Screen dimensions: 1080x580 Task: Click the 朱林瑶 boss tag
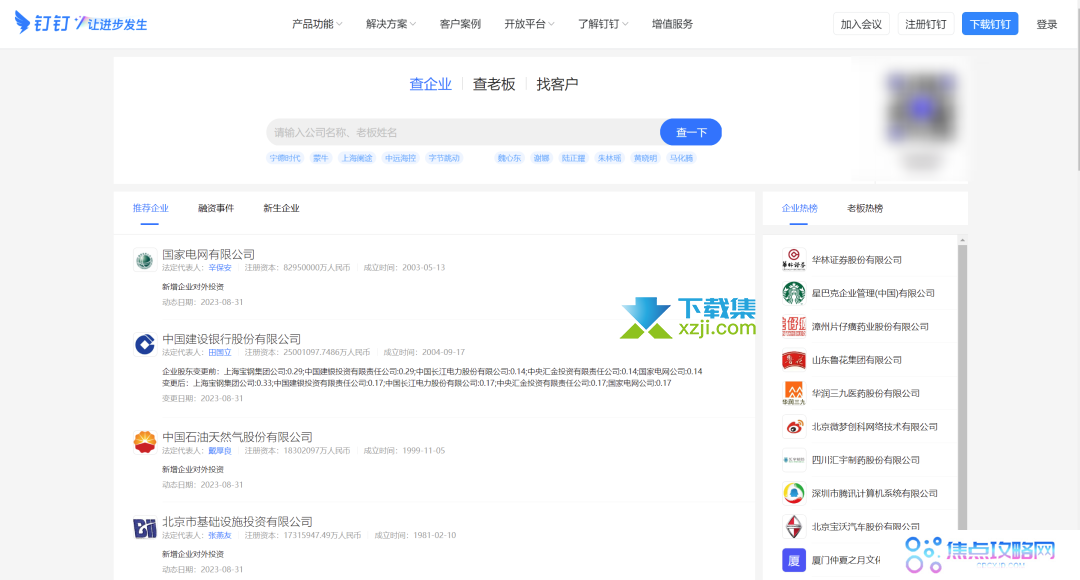pyautogui.click(x=609, y=158)
